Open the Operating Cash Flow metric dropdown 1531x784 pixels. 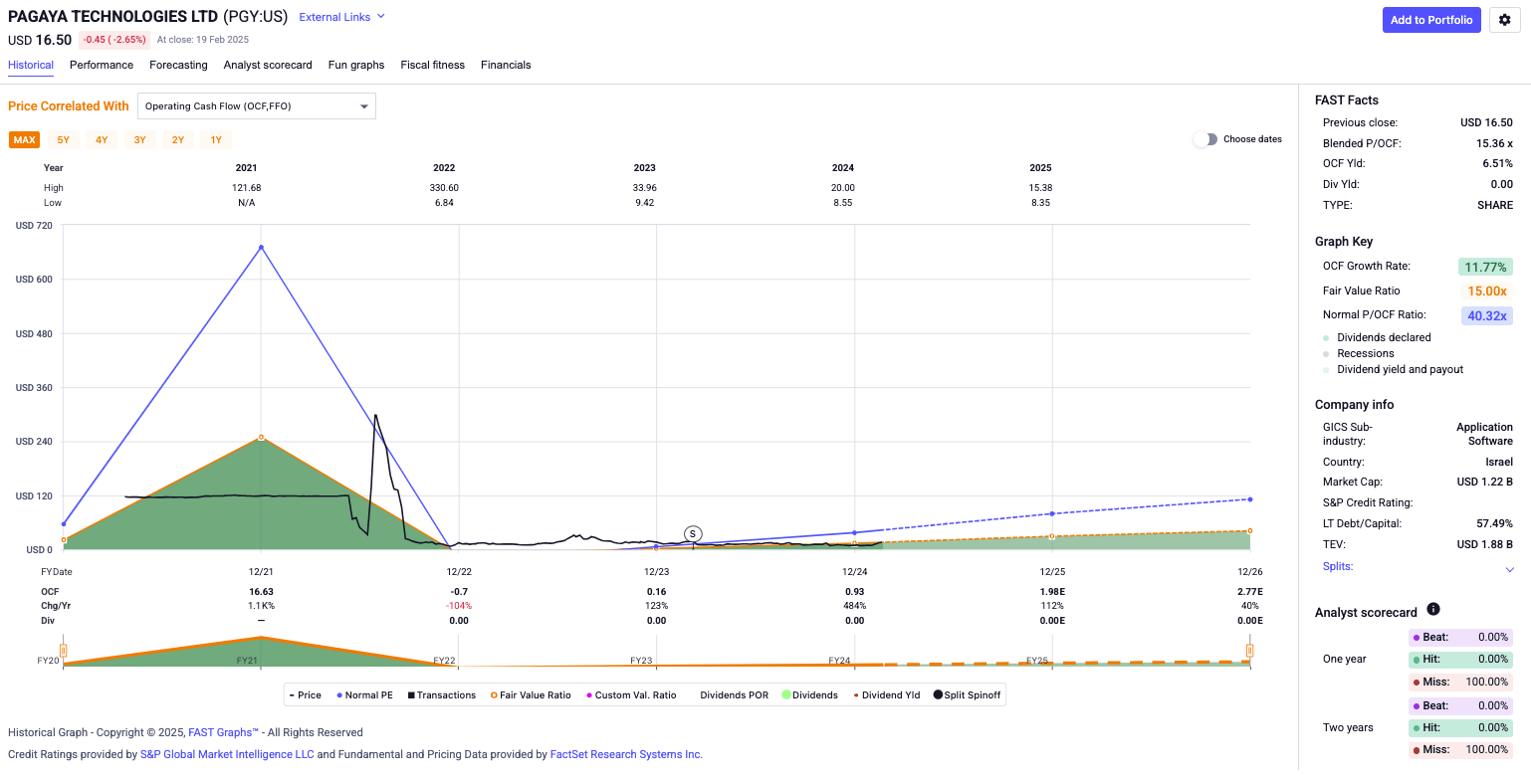coord(256,105)
